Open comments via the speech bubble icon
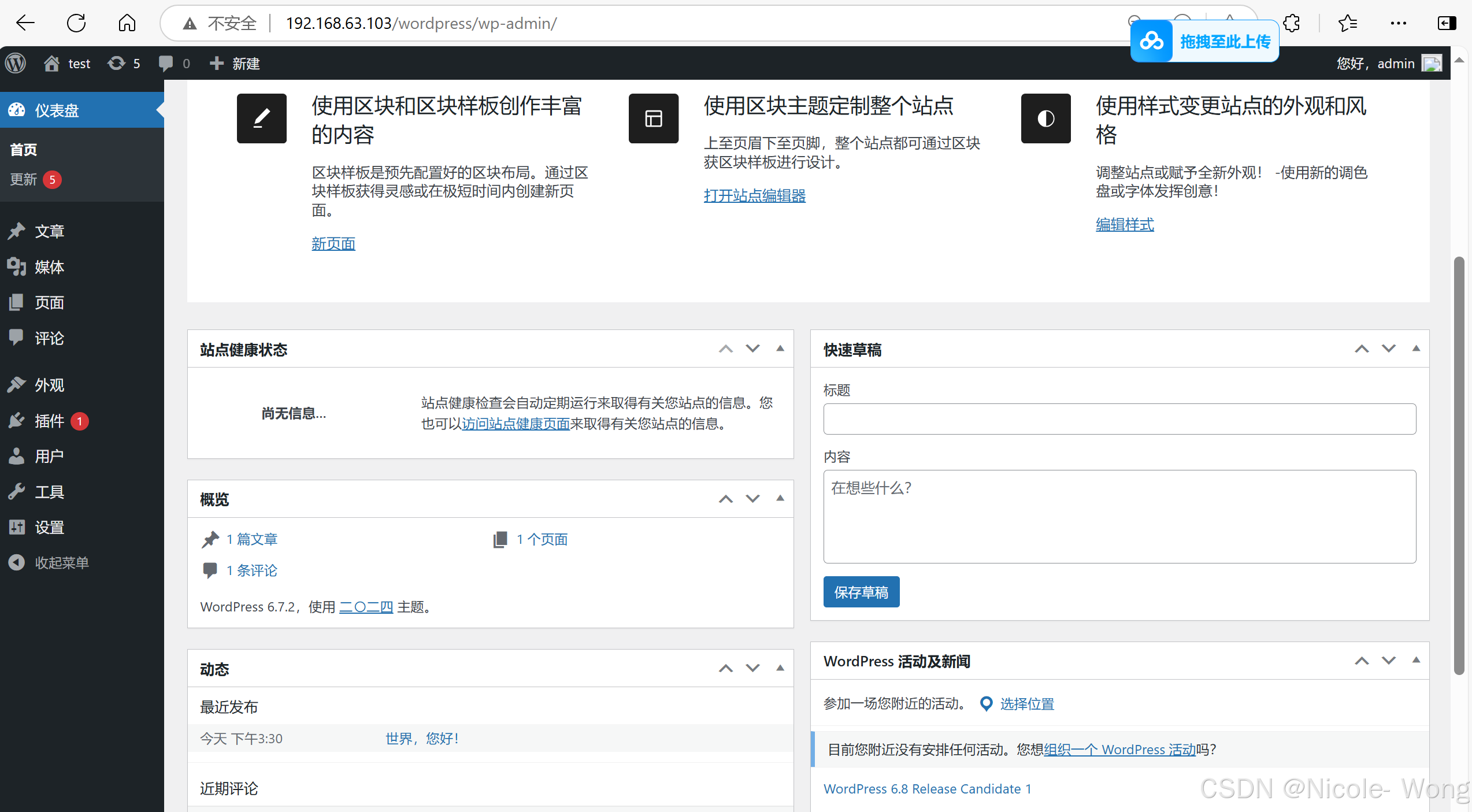The width and height of the screenshot is (1472, 812). click(x=166, y=63)
